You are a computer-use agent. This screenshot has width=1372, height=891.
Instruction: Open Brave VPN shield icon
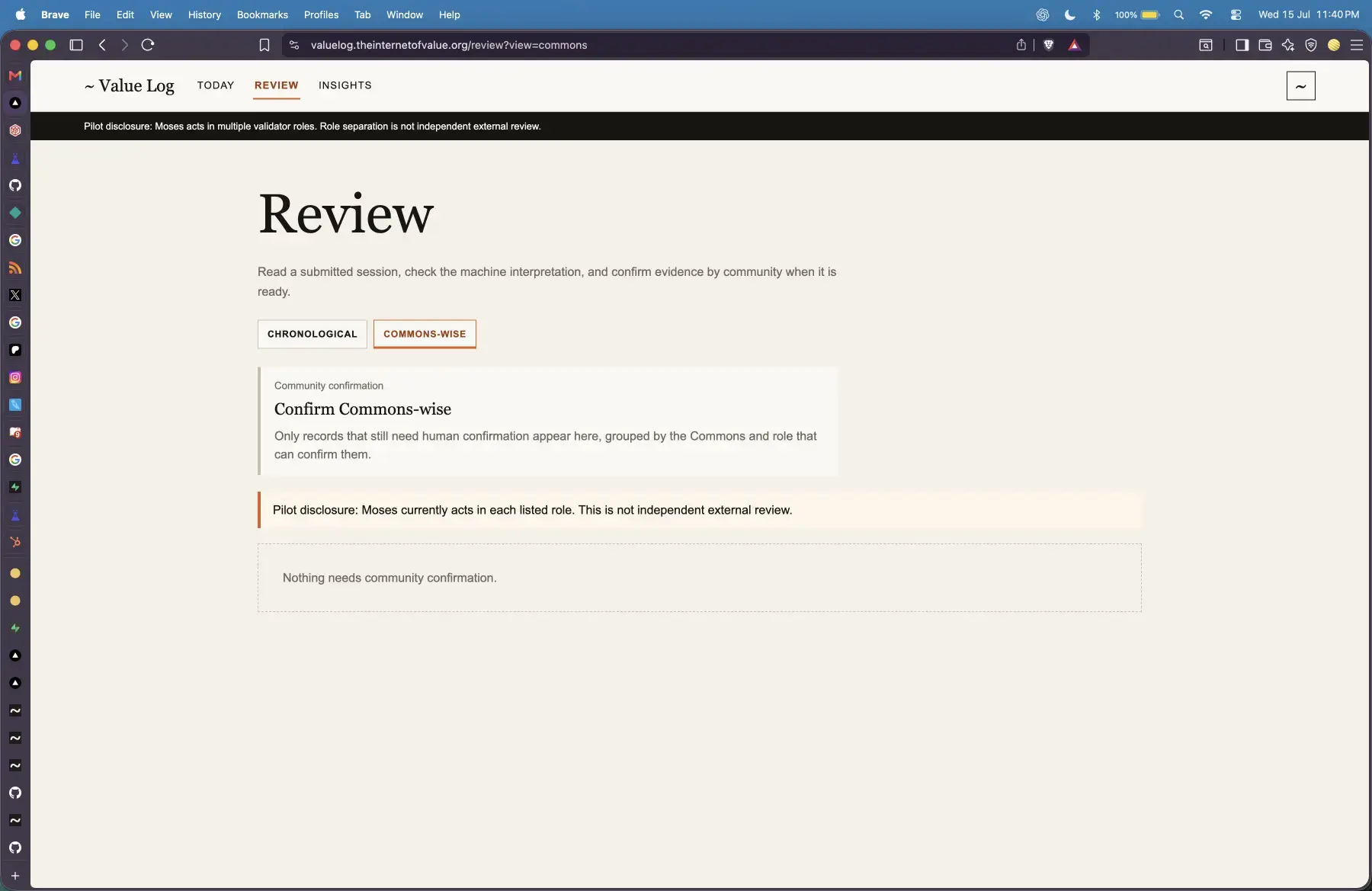pos(1311,45)
